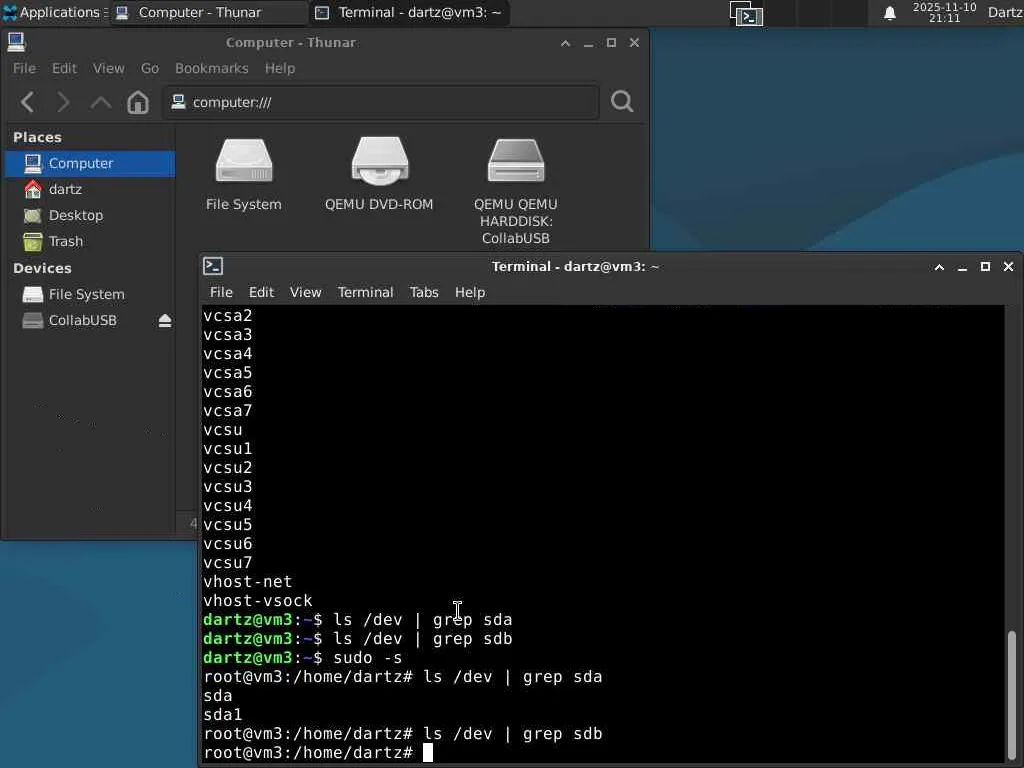Click terminal vertical scrollbar handle
1024x768 pixels.
click(1012, 694)
